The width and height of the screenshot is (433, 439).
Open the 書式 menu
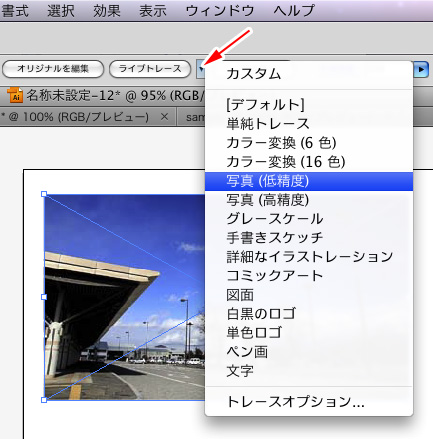[15, 11]
